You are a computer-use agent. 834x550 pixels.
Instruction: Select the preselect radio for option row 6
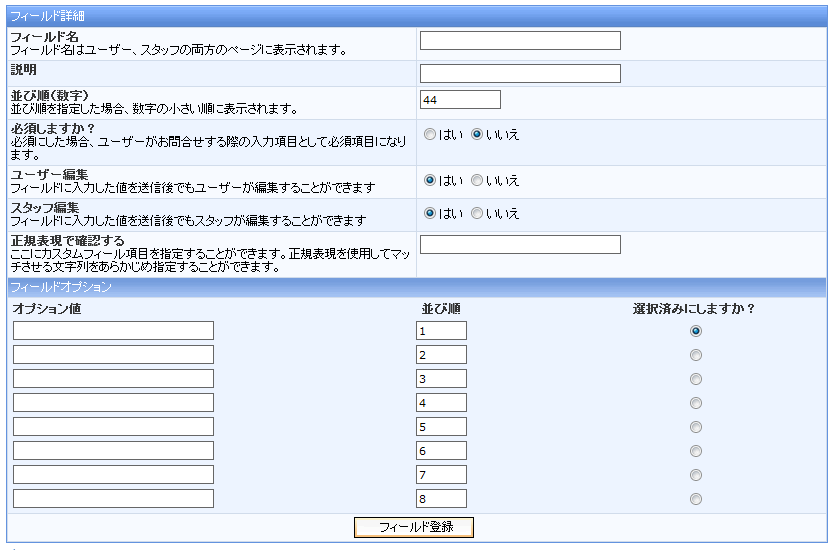coord(696,451)
